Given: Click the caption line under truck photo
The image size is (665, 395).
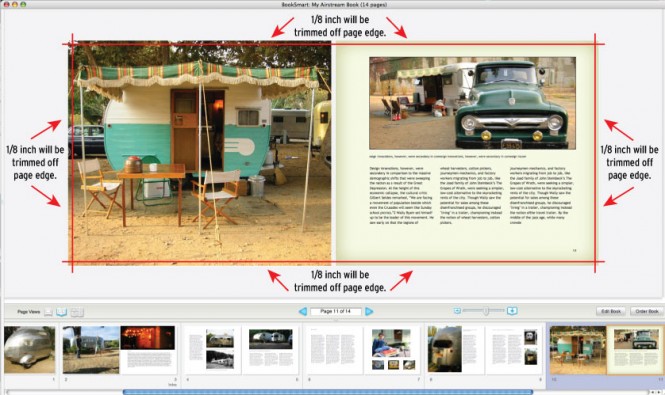Looking at the screenshot, I should (x=448, y=157).
